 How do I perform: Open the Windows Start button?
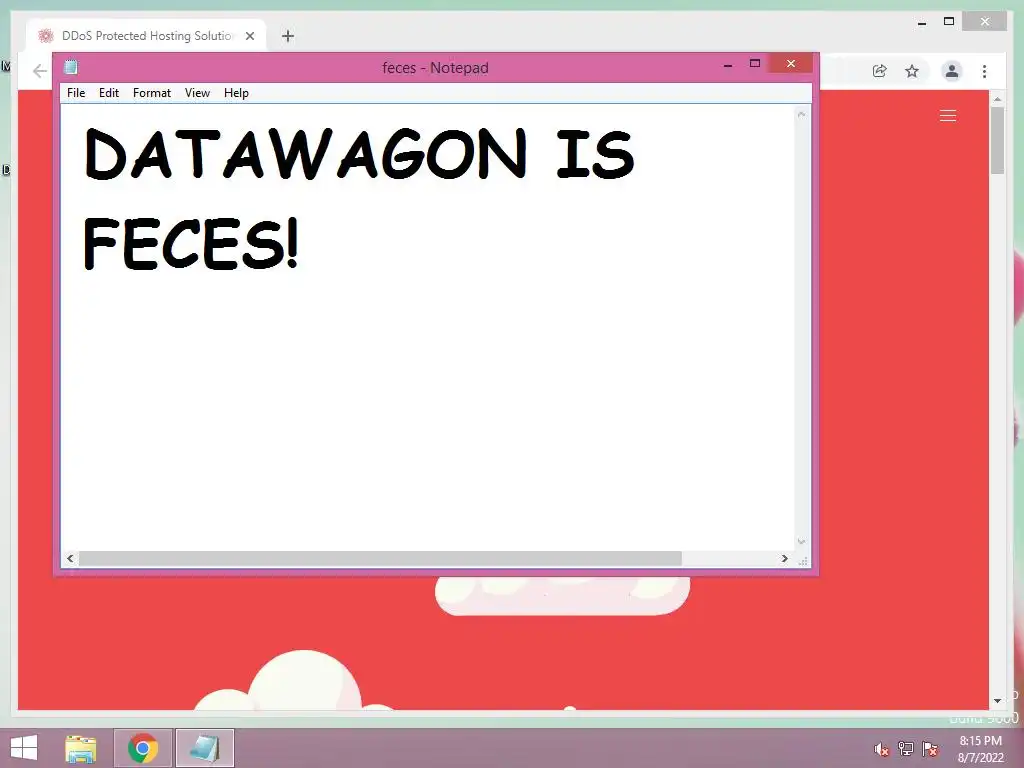pyautogui.click(x=24, y=748)
